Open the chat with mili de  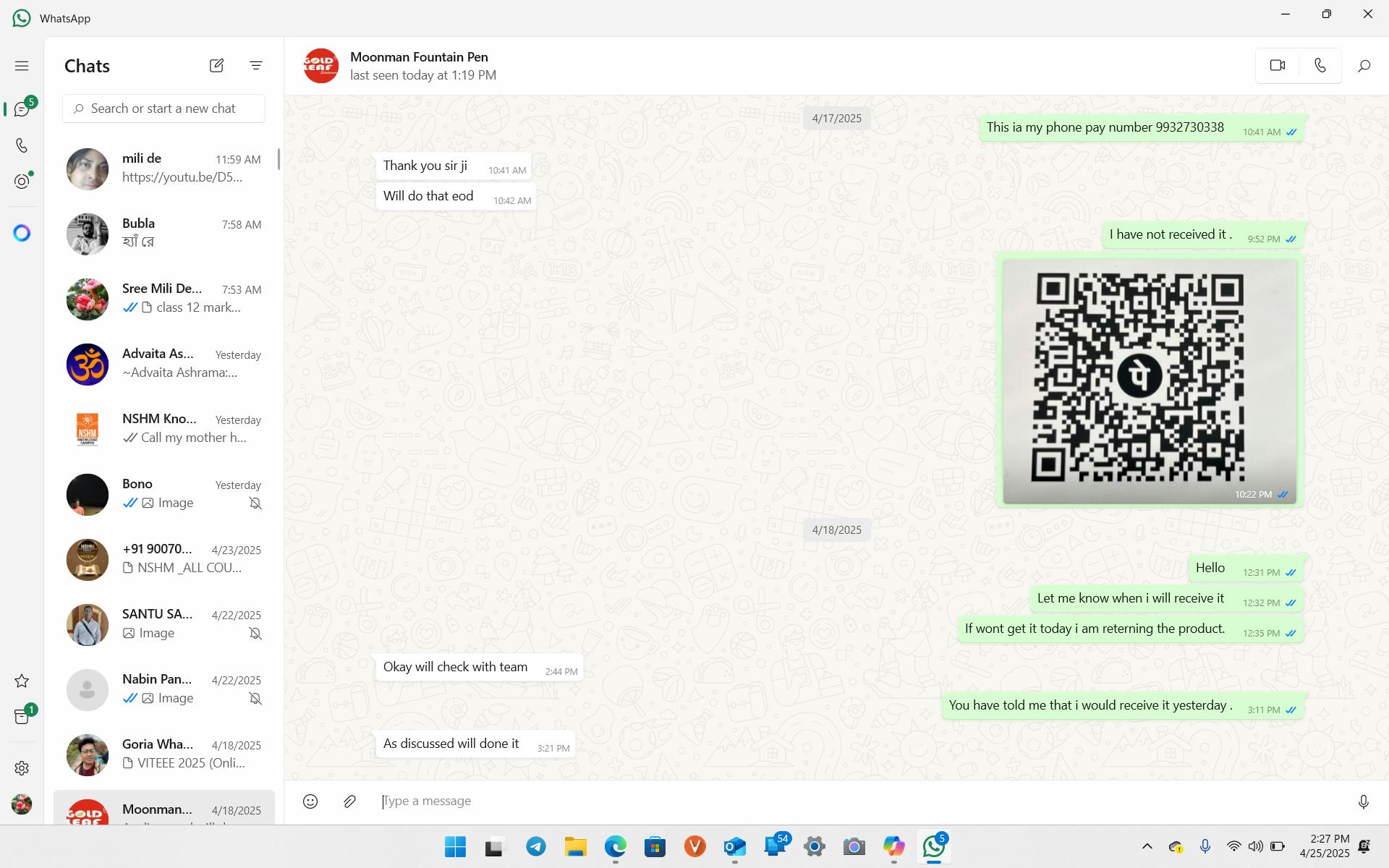(164, 169)
